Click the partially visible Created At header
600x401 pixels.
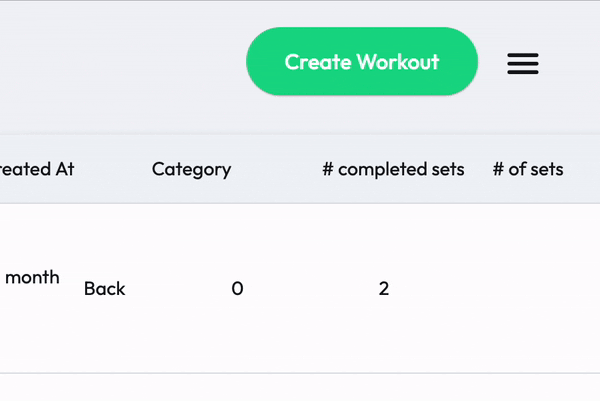pos(38,169)
